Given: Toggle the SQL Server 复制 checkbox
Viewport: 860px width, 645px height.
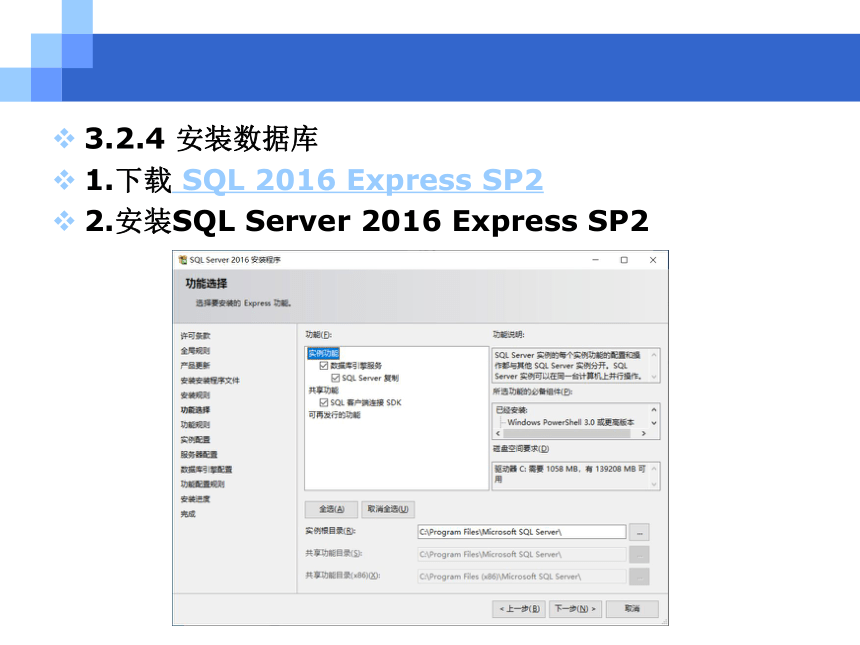Looking at the screenshot, I should [x=336, y=378].
